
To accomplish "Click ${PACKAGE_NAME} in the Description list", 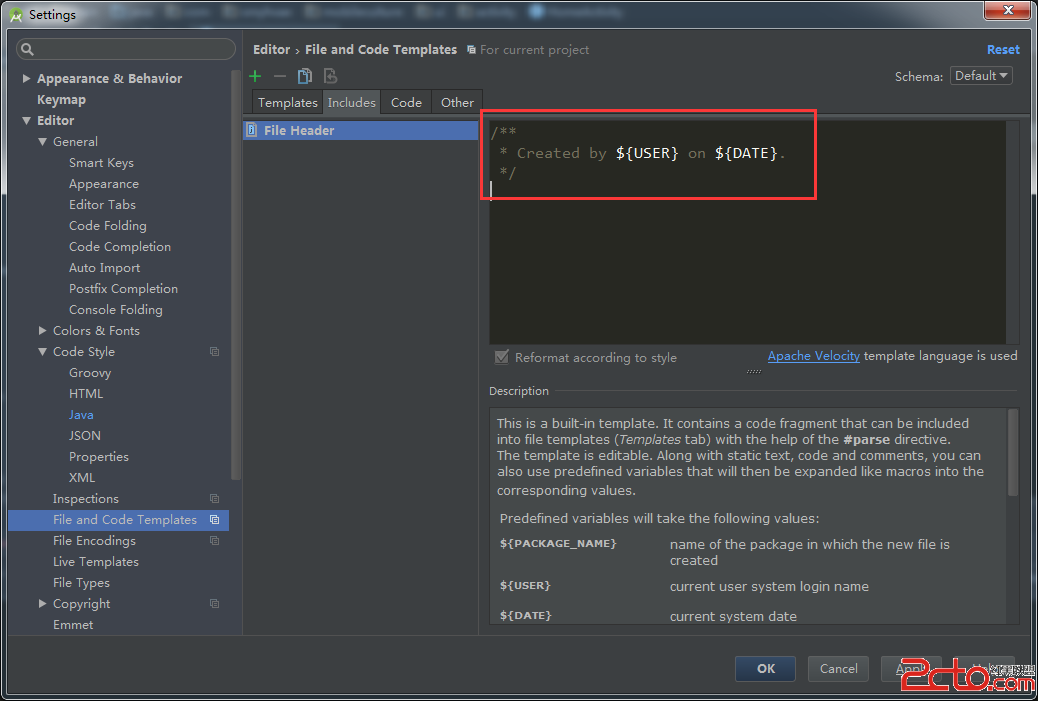I will (x=558, y=543).
